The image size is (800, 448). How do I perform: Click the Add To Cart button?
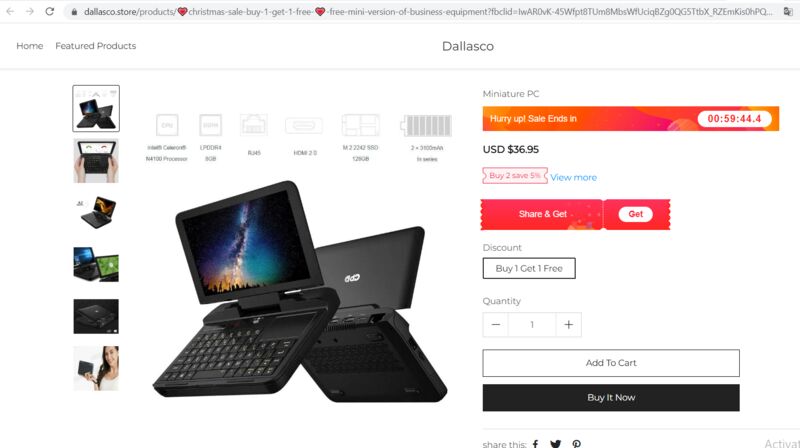tap(611, 363)
